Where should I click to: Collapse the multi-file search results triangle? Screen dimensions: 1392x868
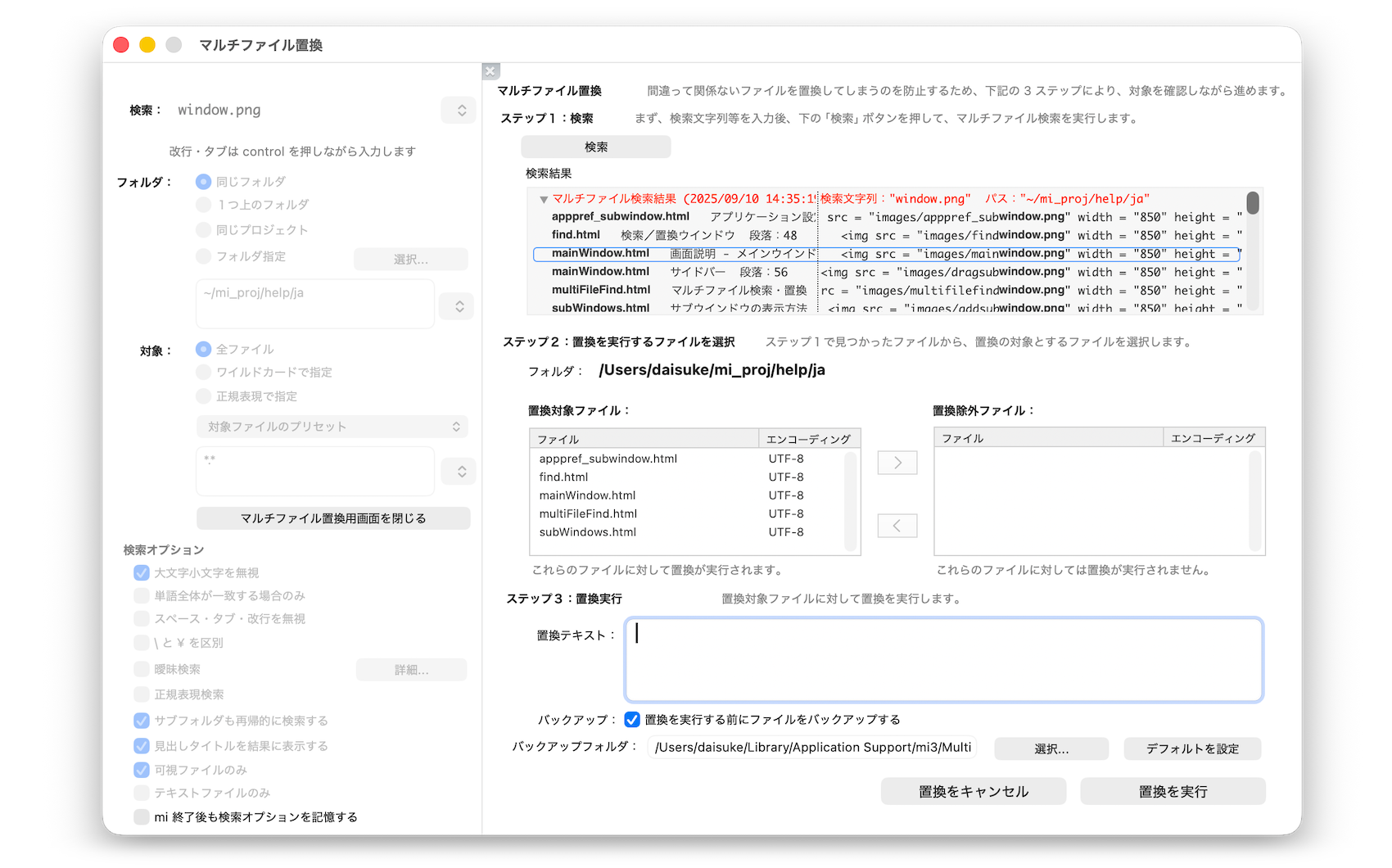click(544, 199)
